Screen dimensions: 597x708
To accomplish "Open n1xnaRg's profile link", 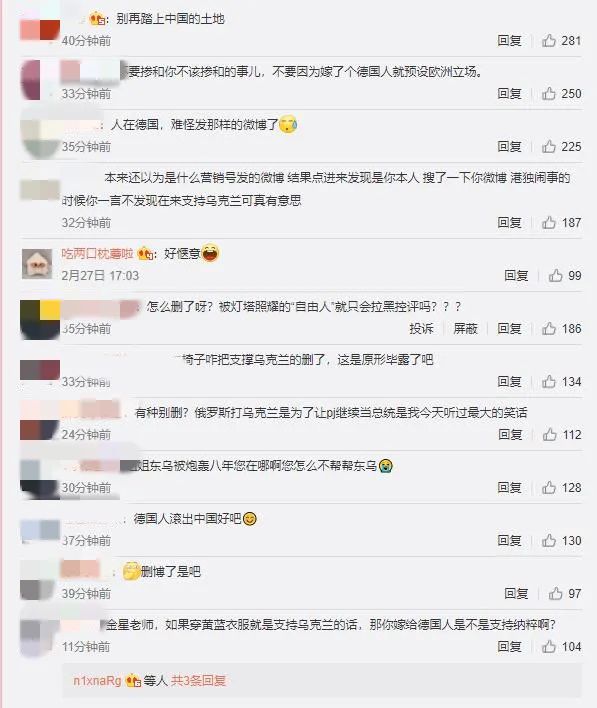I will pyautogui.click(x=97, y=680).
